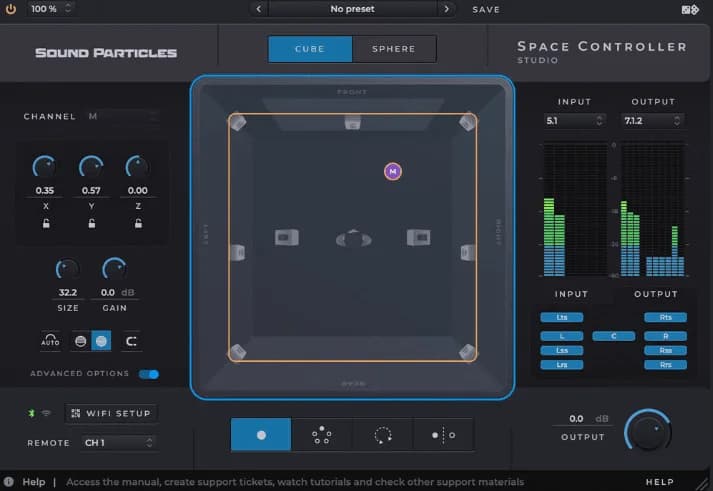Select multi-point cluster source mode

click(321, 435)
